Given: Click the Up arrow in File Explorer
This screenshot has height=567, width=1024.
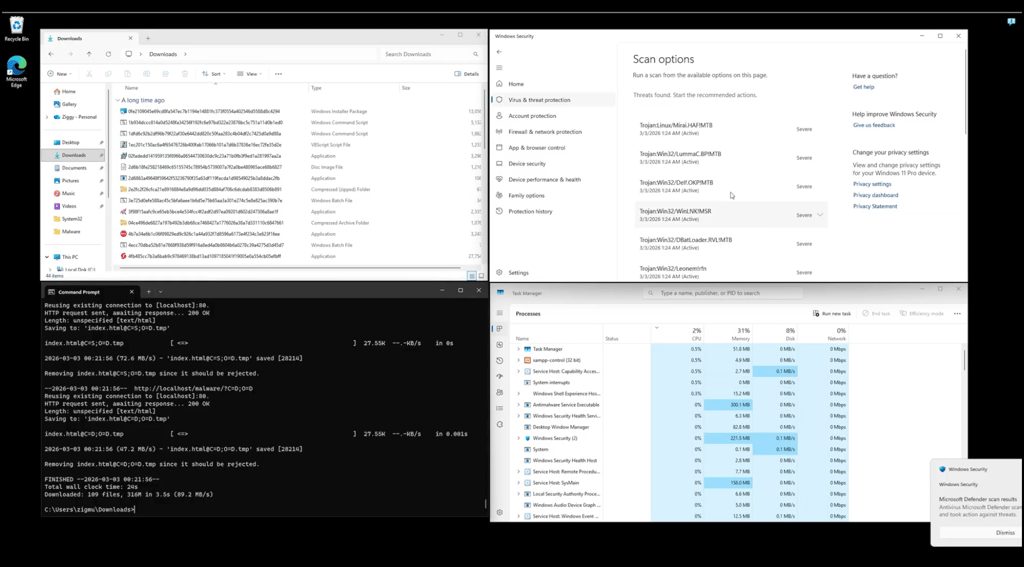Looking at the screenshot, I should click(x=89, y=54).
